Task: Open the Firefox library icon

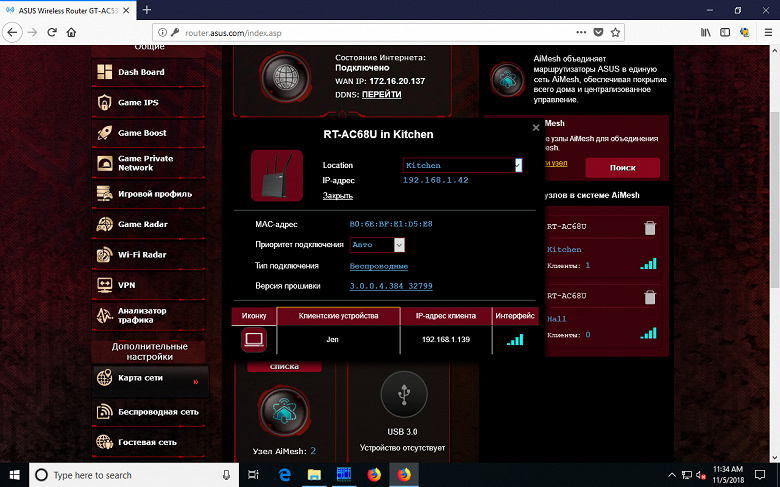Action: coord(705,32)
